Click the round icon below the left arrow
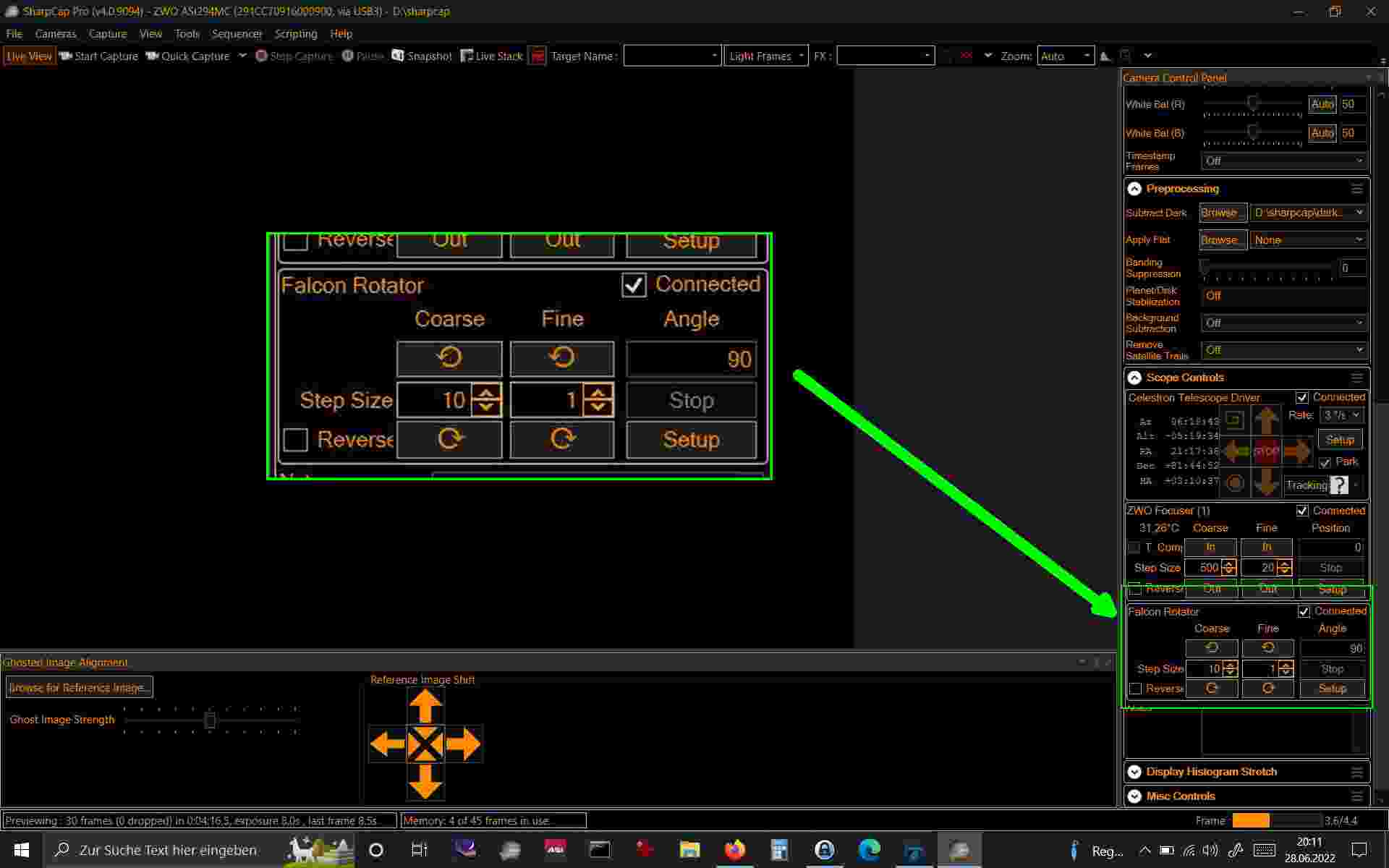Screen dimensions: 1389x868 [1235, 482]
